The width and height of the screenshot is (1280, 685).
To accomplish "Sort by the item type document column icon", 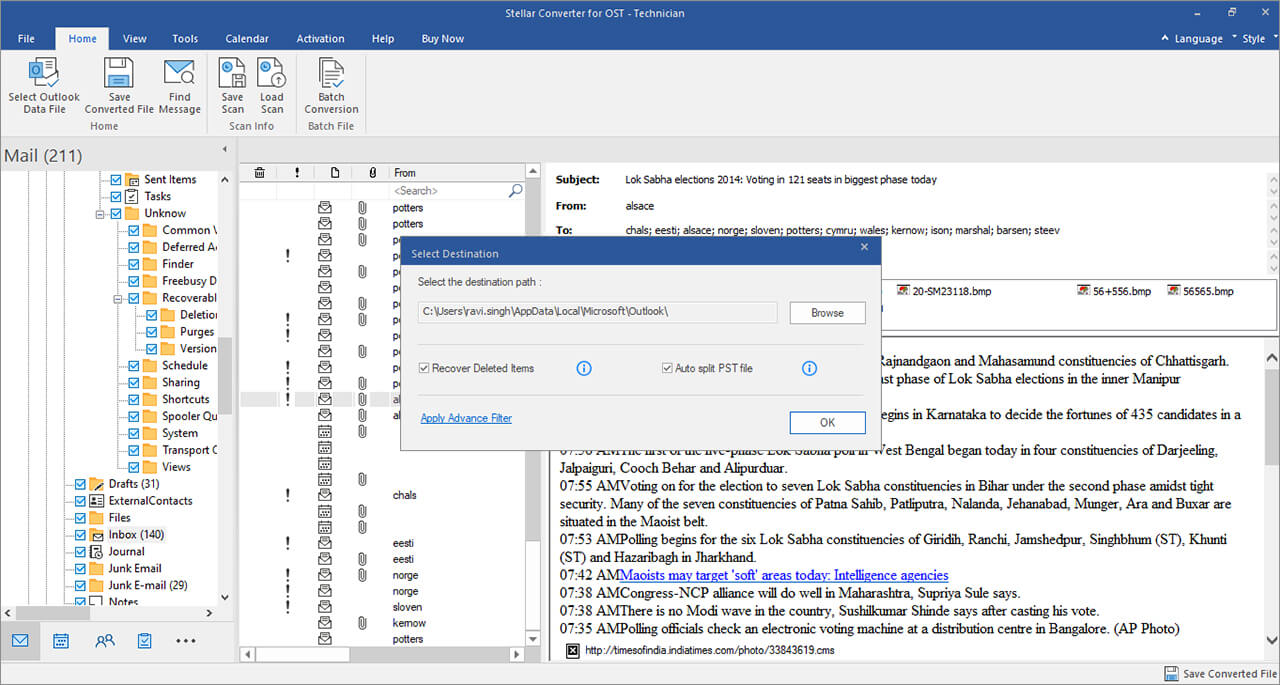I will point(335,173).
